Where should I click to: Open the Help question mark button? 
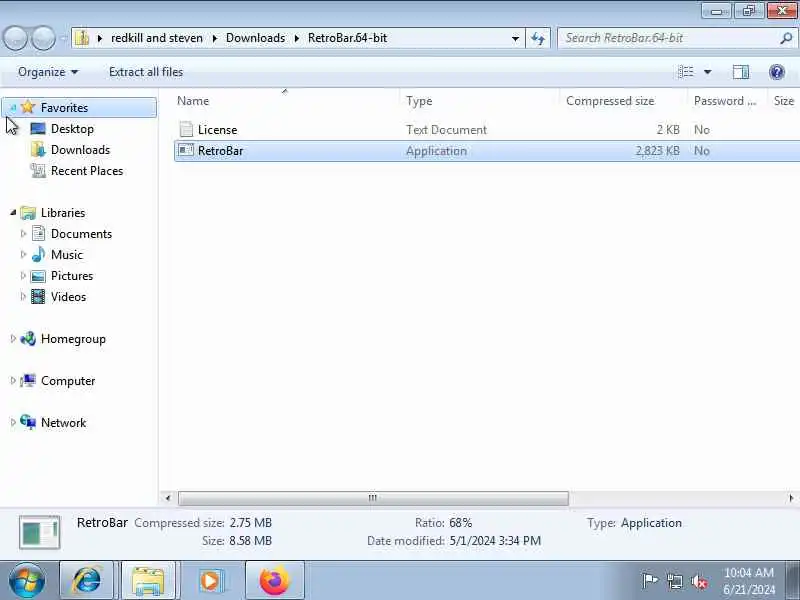coord(777,72)
